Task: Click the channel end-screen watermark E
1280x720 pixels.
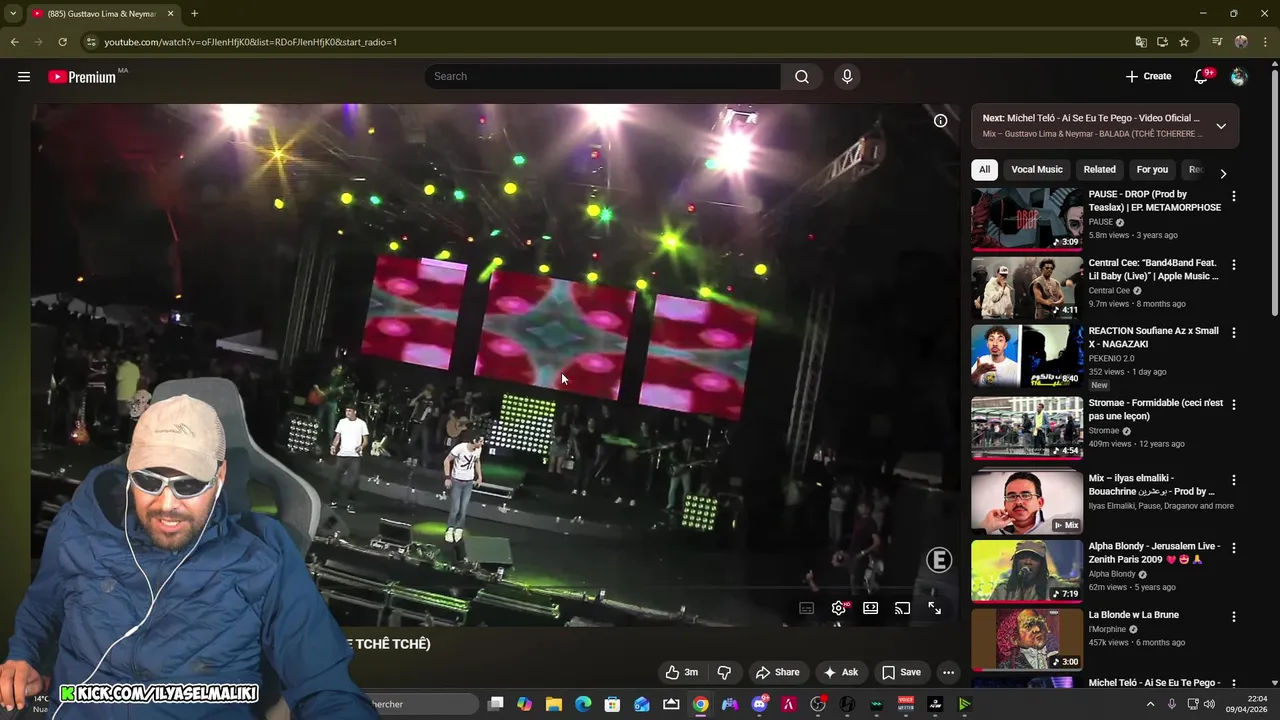Action: point(939,560)
